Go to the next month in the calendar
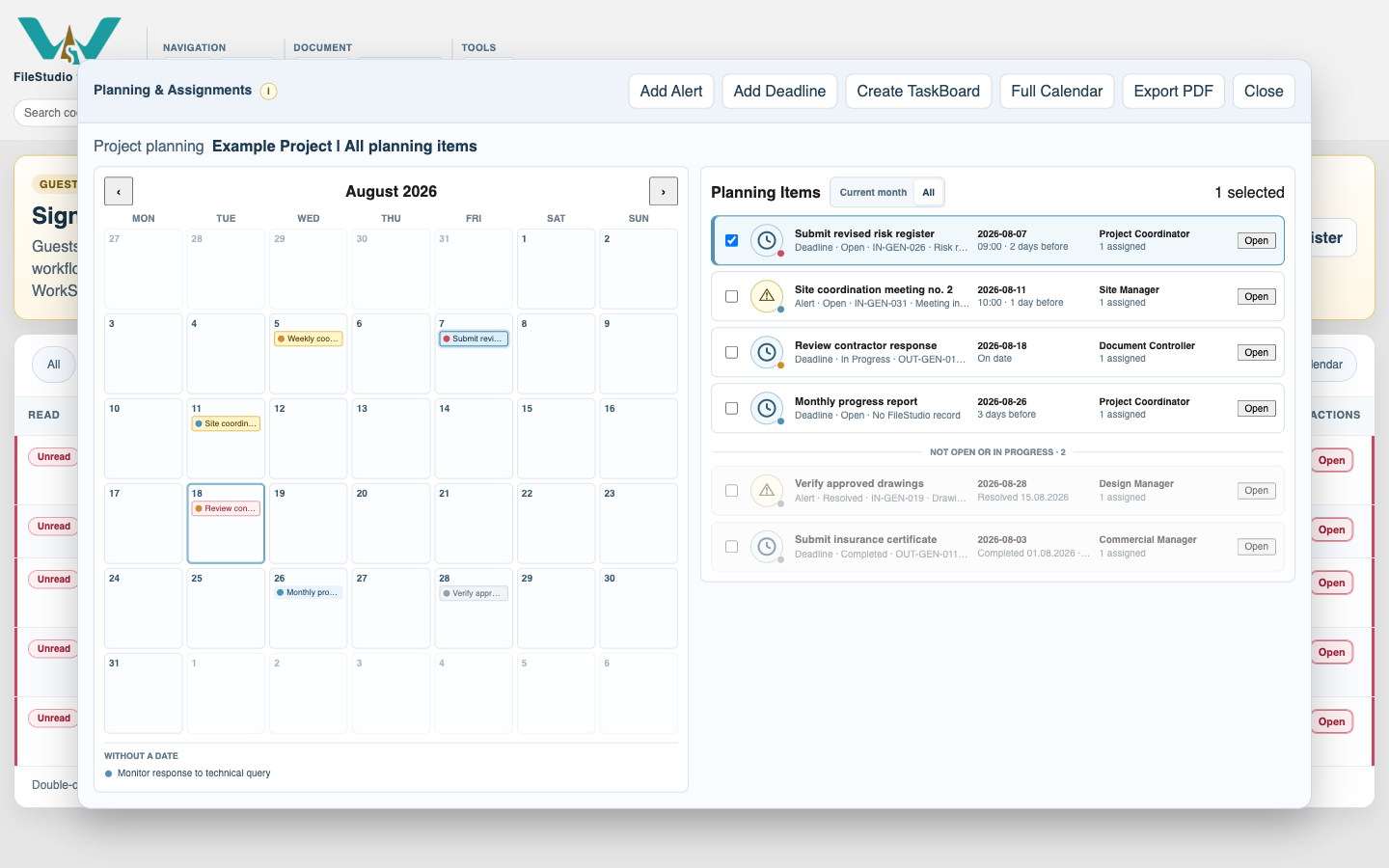 (x=664, y=192)
